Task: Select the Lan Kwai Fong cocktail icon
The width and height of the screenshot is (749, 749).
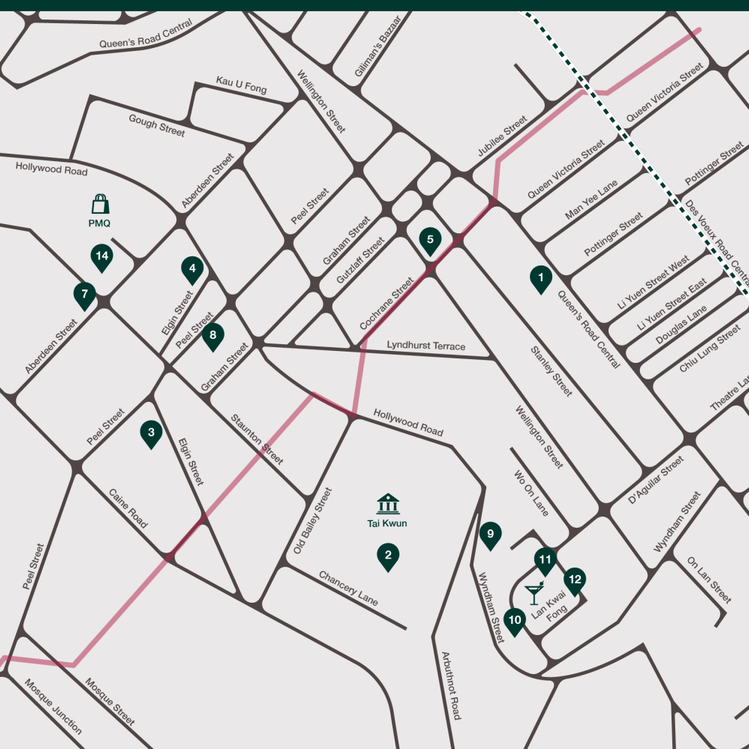Action: (535, 593)
